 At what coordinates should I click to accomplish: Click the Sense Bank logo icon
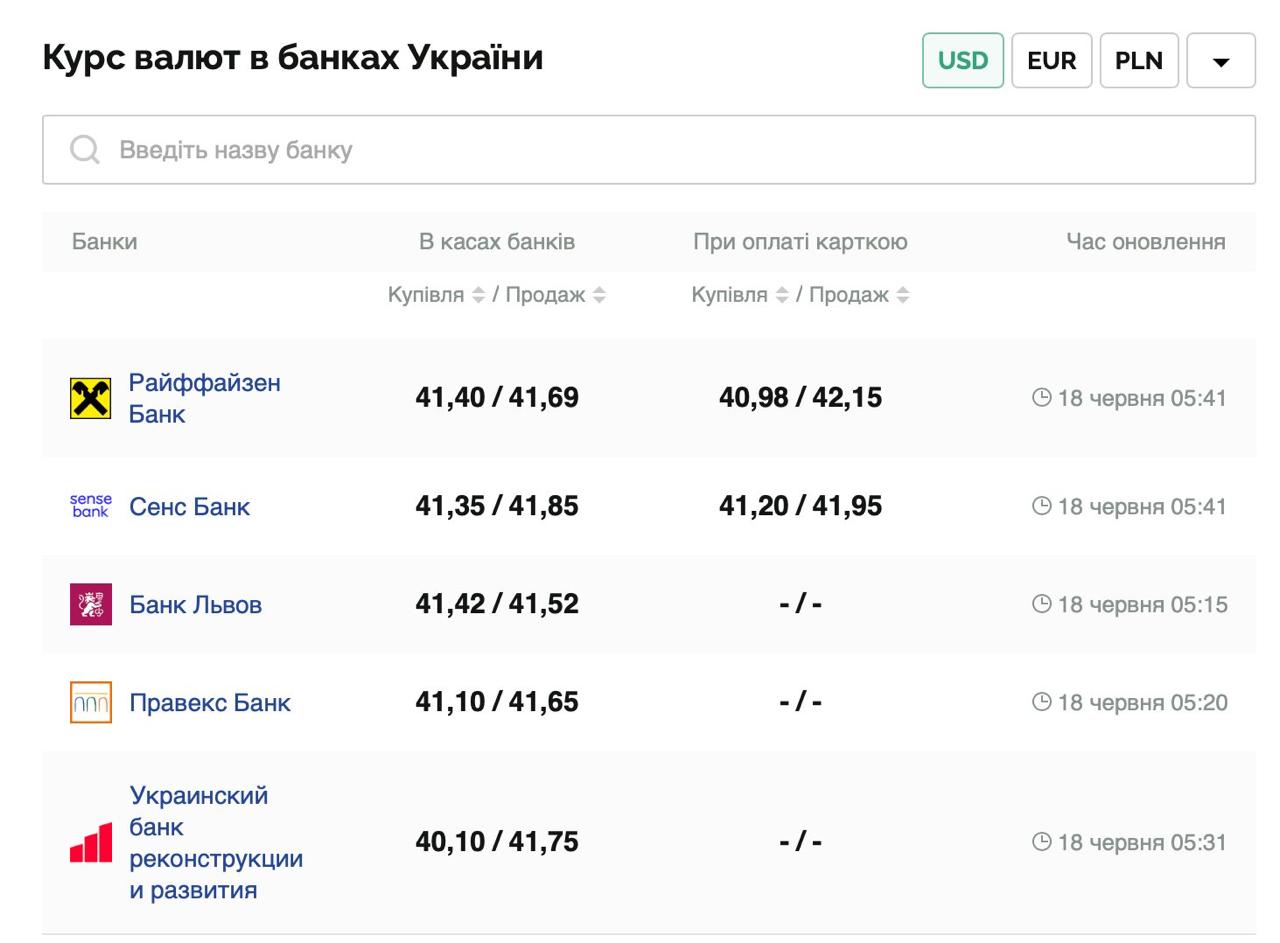[x=90, y=506]
